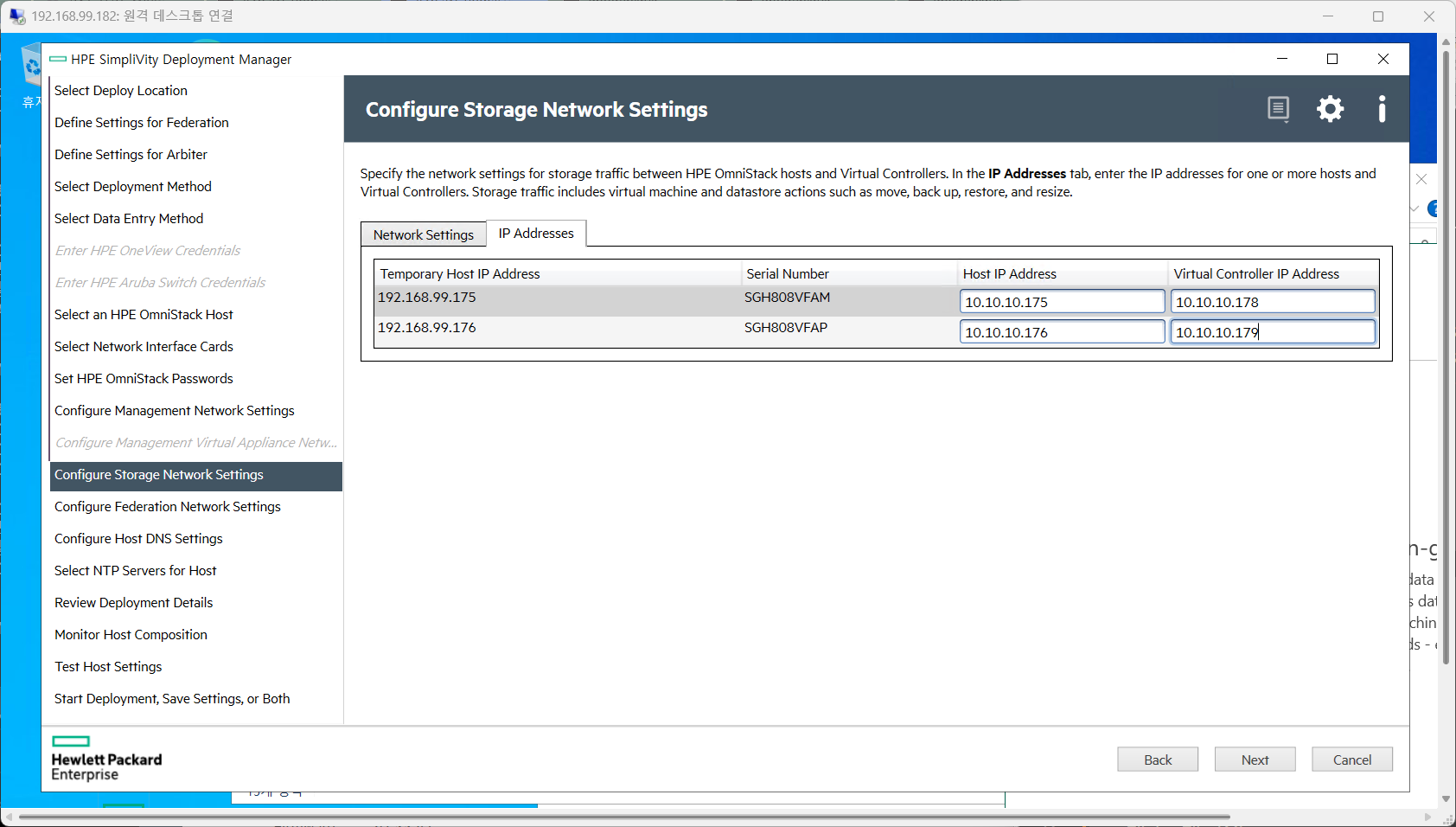1456x827 pixels.
Task: Click Host IP Address column header
Action: coord(1063,274)
